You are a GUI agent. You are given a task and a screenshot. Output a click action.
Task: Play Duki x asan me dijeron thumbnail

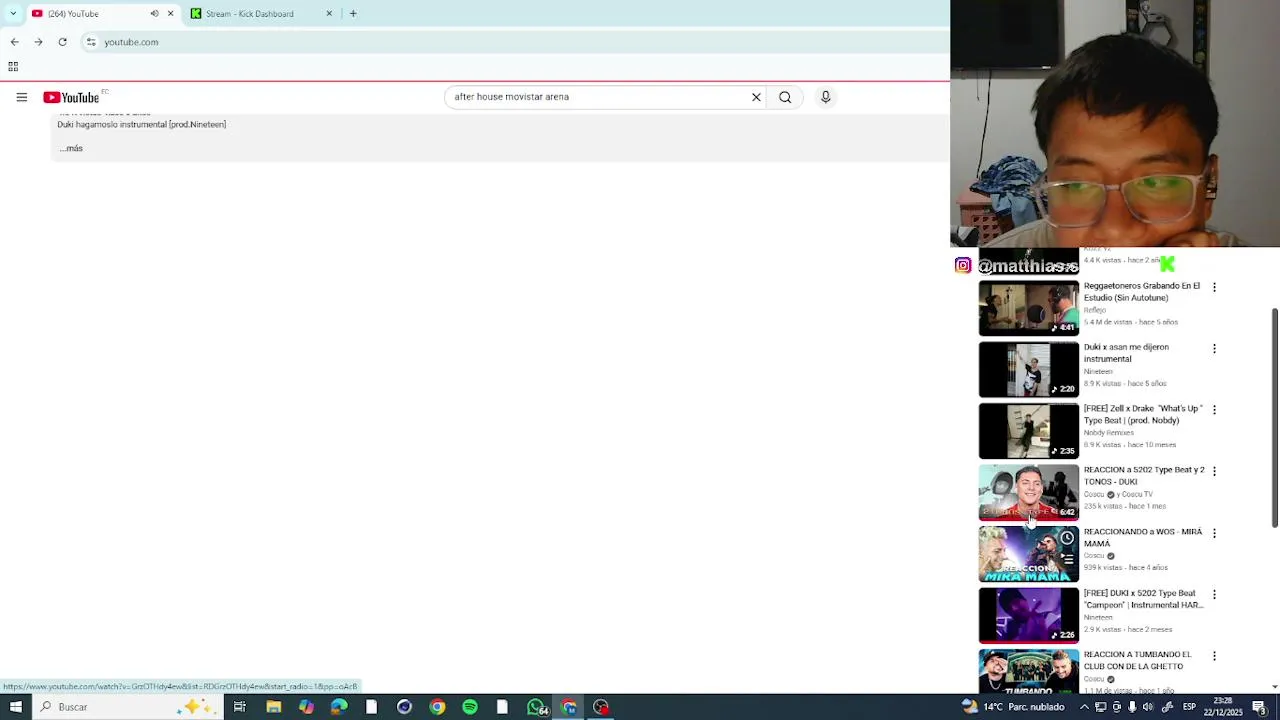coord(1028,370)
